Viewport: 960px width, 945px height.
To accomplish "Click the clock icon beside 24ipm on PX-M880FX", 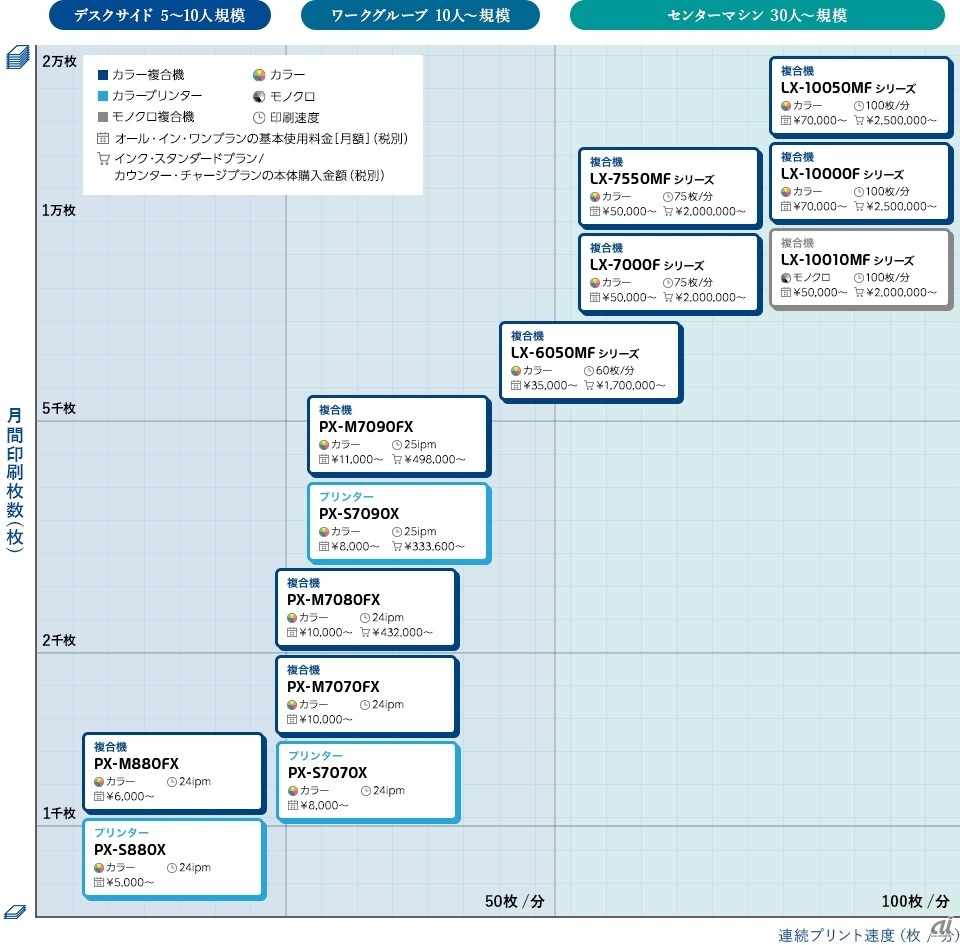I will [172, 782].
